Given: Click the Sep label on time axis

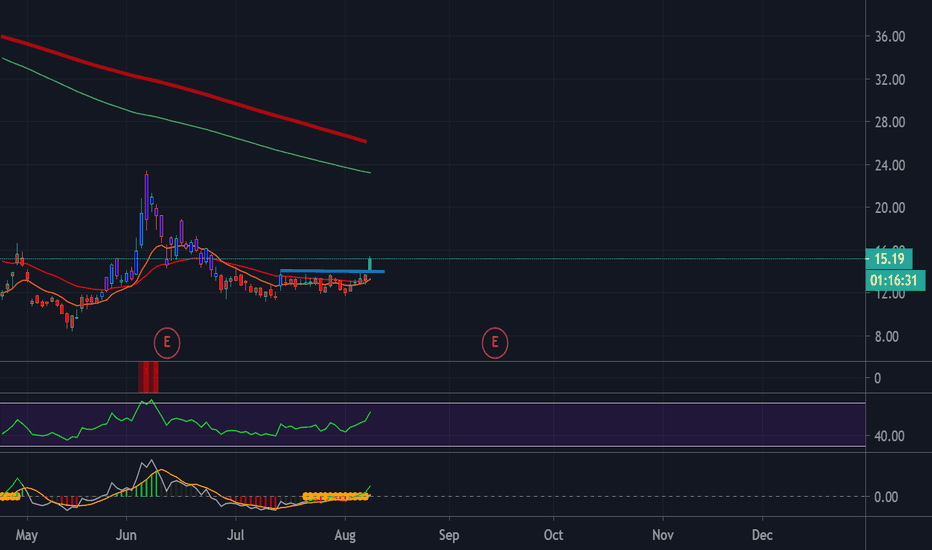Looking at the screenshot, I should pos(449,535).
